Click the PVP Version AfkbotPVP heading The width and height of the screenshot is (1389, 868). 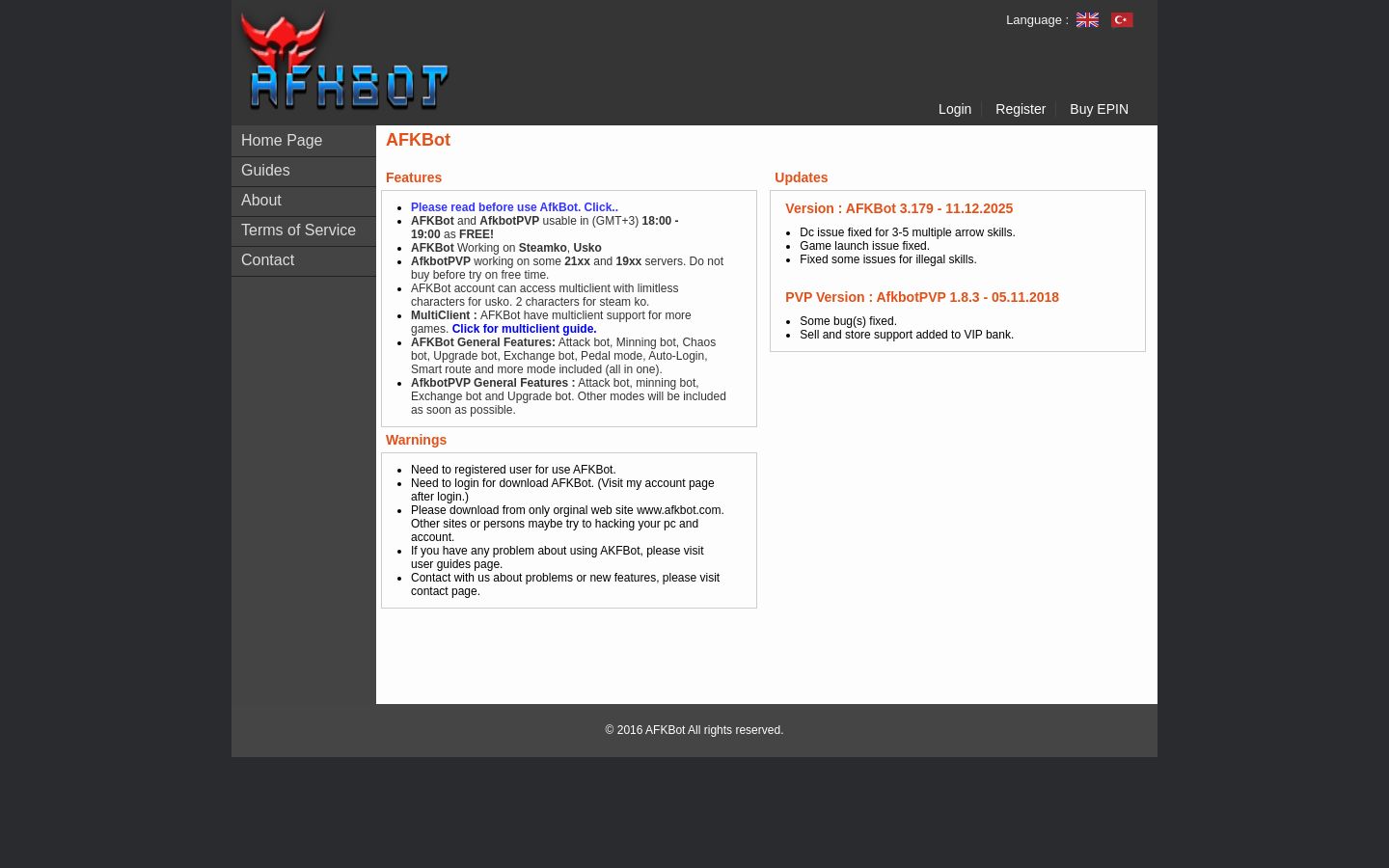point(922,297)
